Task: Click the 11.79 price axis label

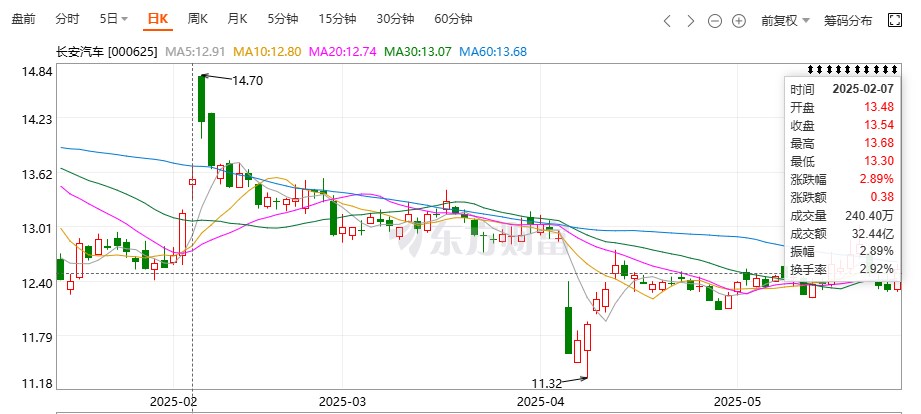Action: [37, 337]
